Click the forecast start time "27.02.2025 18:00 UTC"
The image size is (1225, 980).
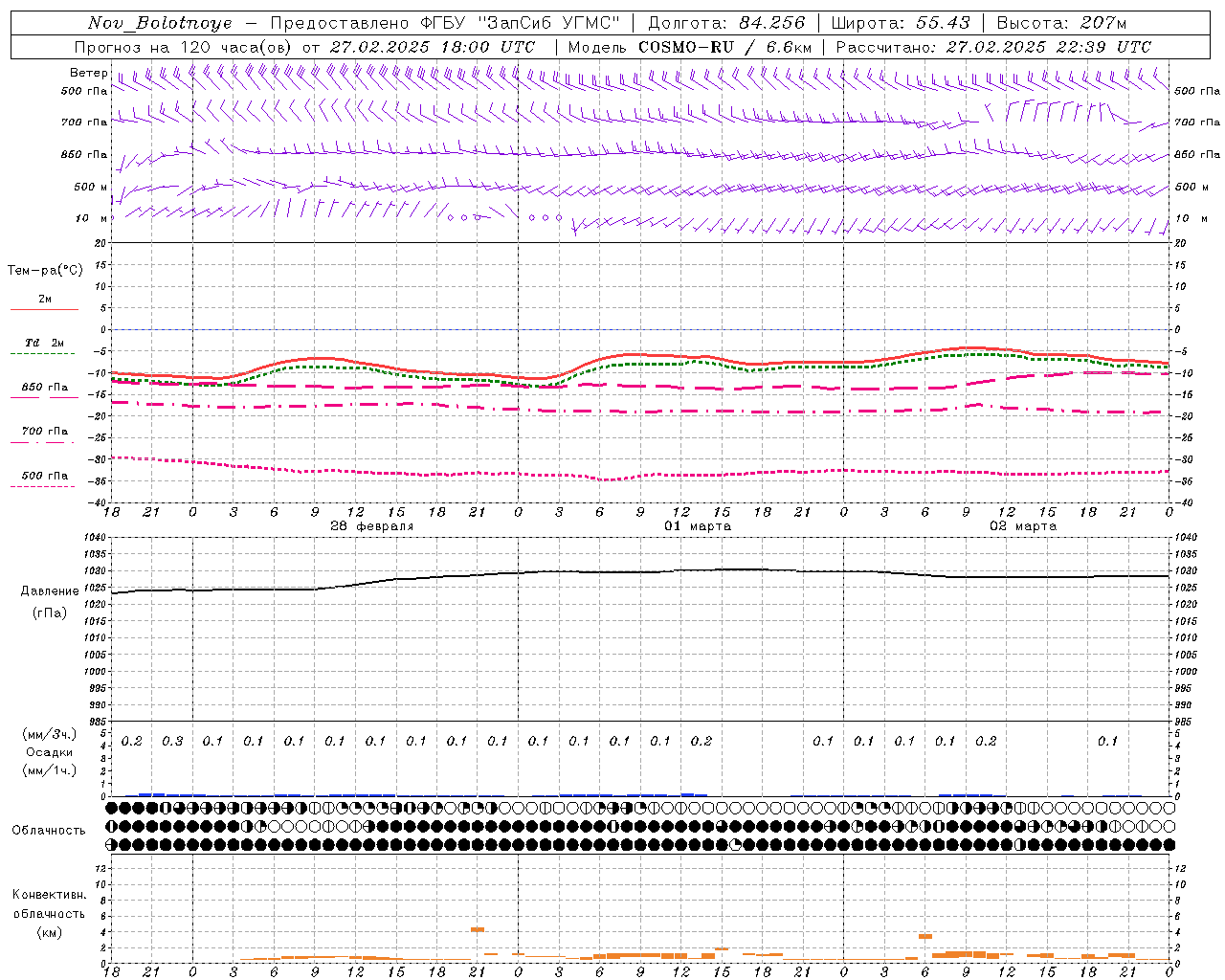pyautogui.click(x=433, y=47)
